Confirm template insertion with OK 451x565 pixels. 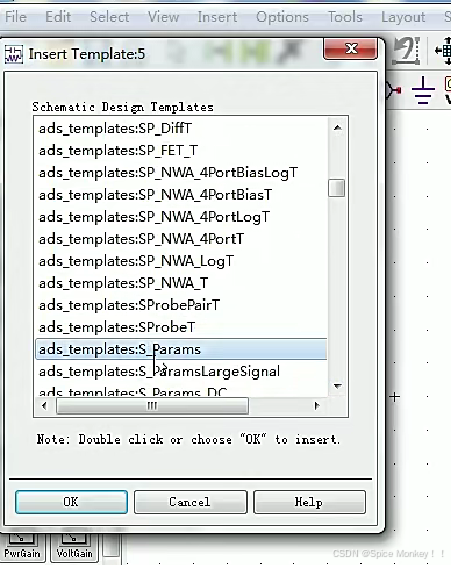pyautogui.click(x=71, y=502)
